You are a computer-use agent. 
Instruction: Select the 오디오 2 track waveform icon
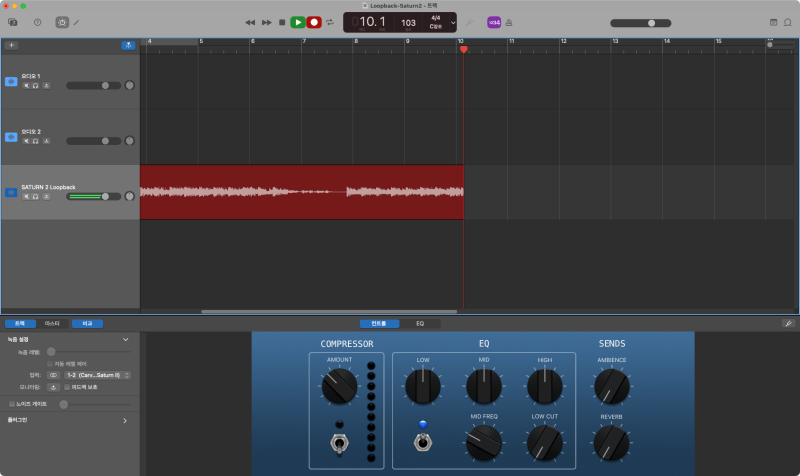point(11,137)
